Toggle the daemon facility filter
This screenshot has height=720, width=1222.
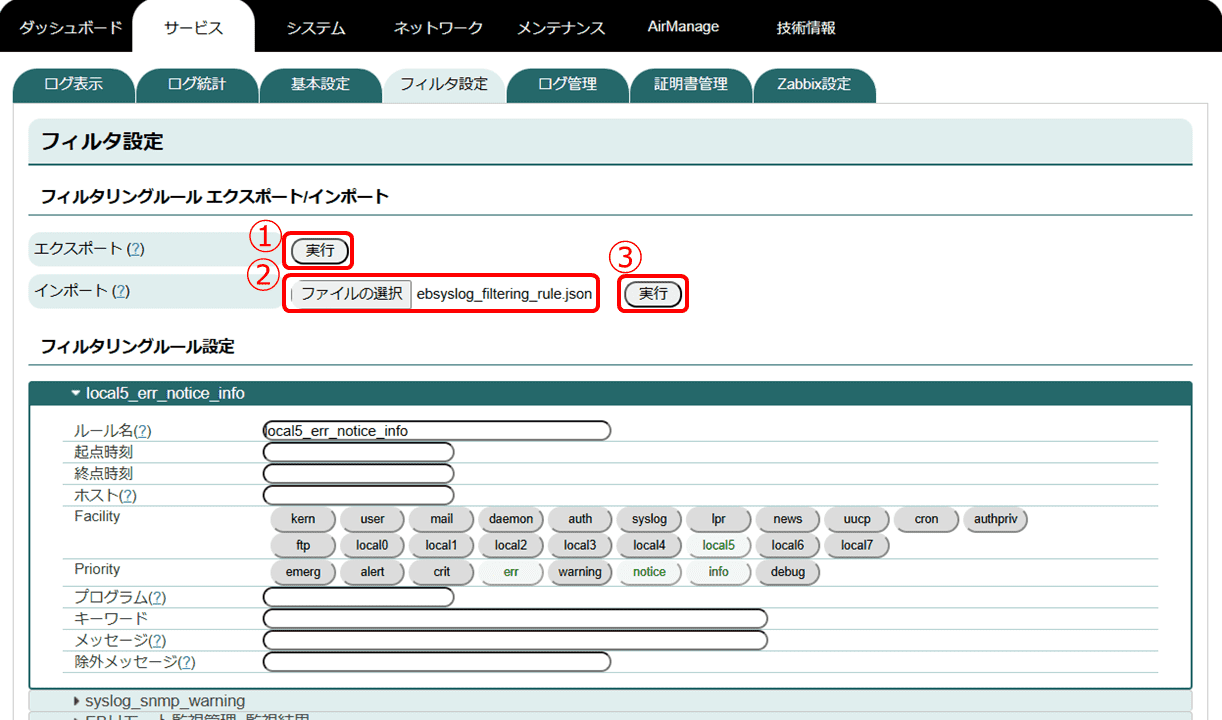[x=511, y=519]
